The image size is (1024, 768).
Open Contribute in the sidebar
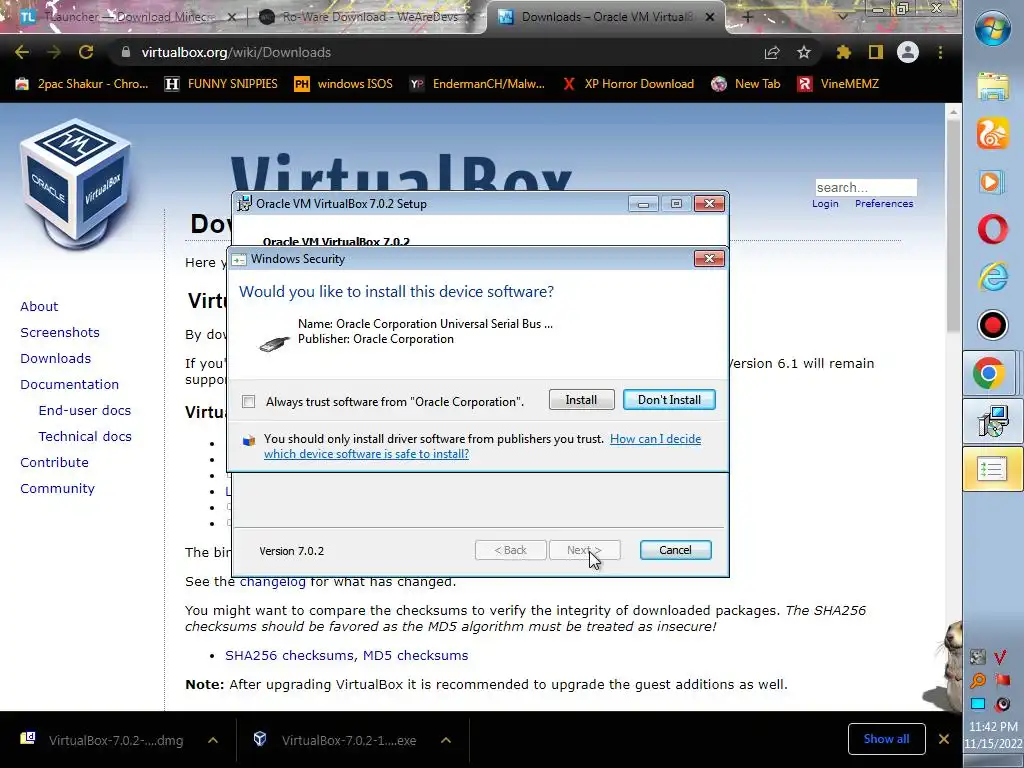[54, 462]
